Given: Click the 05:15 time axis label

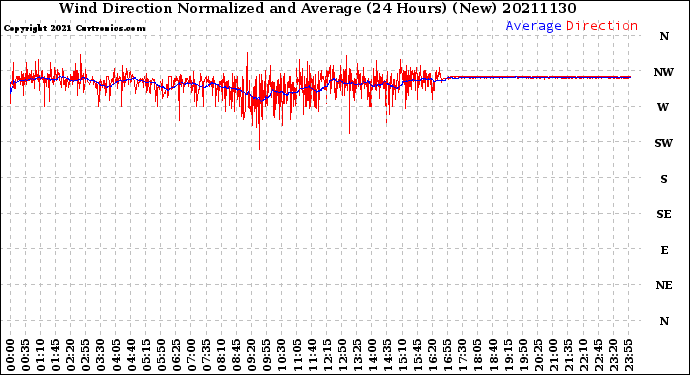Looking at the screenshot, I should (x=146, y=355).
